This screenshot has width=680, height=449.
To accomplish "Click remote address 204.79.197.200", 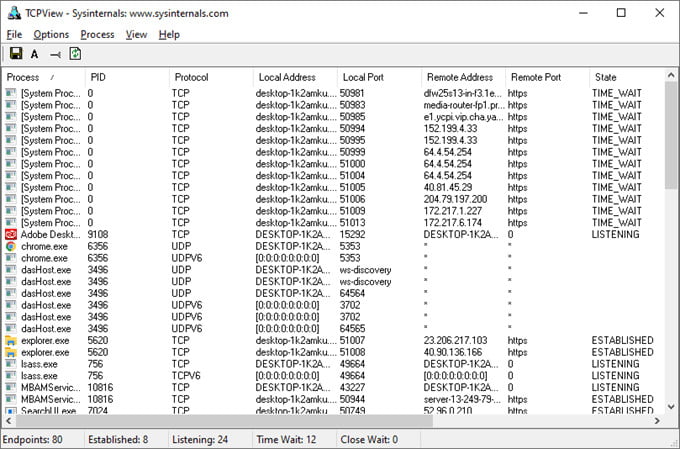I will pyautogui.click(x=455, y=199).
